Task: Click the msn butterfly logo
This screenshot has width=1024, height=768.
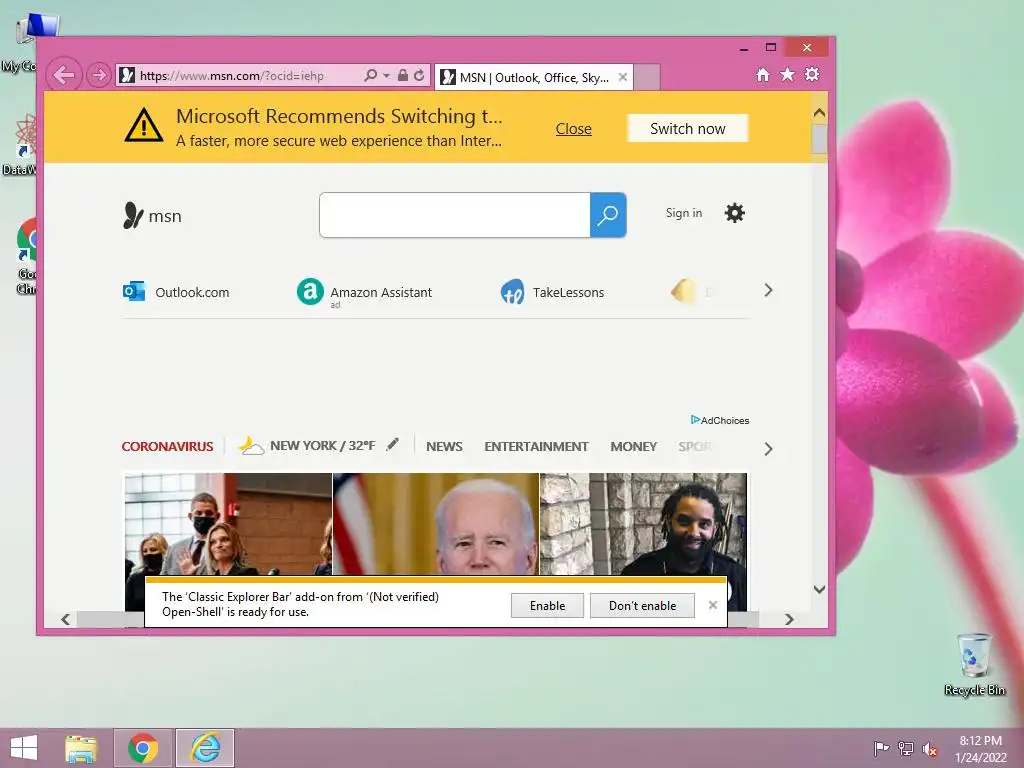Action: pyautogui.click(x=152, y=216)
